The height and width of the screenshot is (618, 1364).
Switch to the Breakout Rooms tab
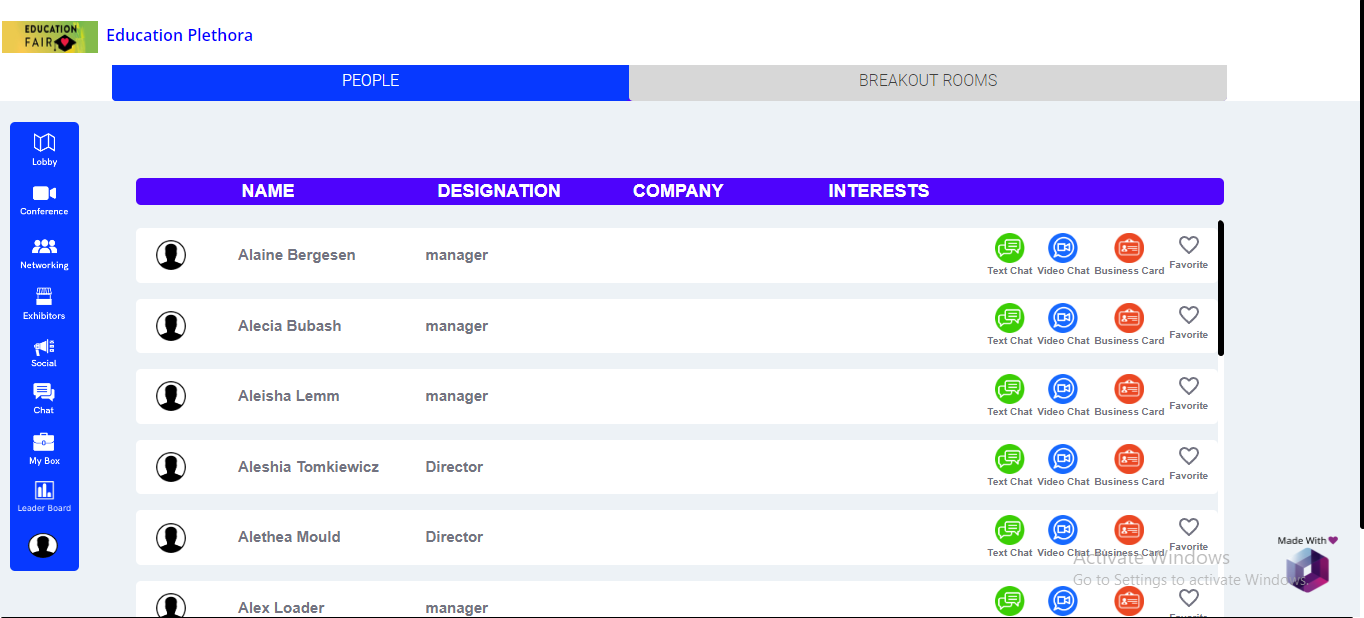[x=927, y=81]
